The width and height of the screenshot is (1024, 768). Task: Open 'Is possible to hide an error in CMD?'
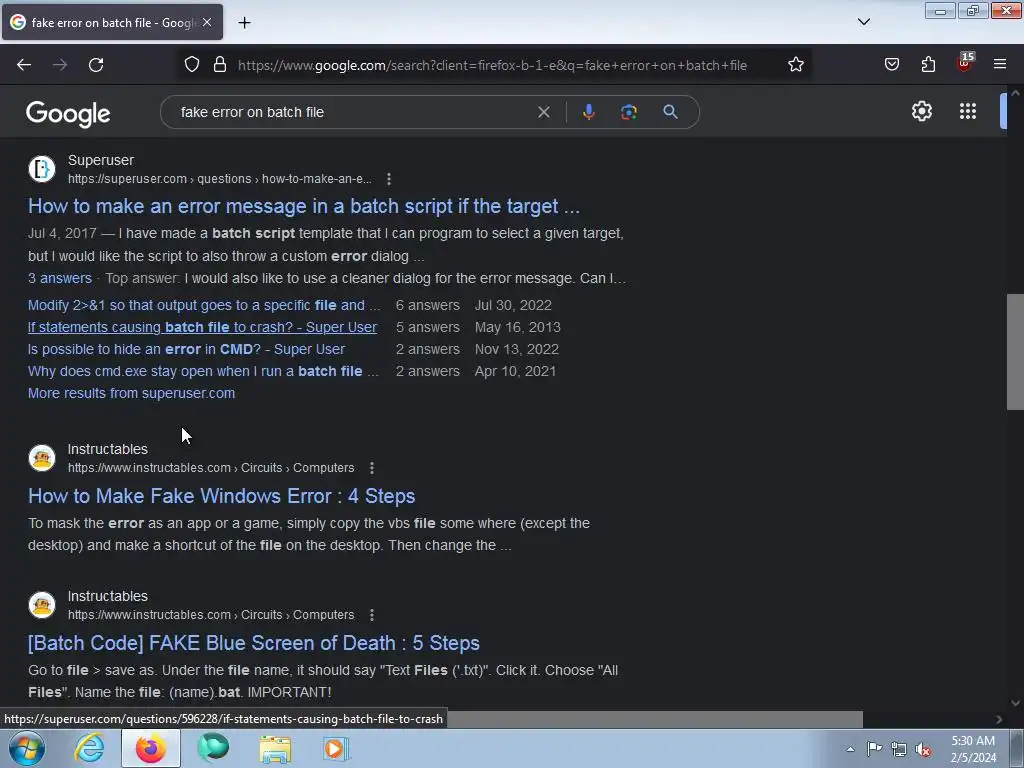point(186,349)
